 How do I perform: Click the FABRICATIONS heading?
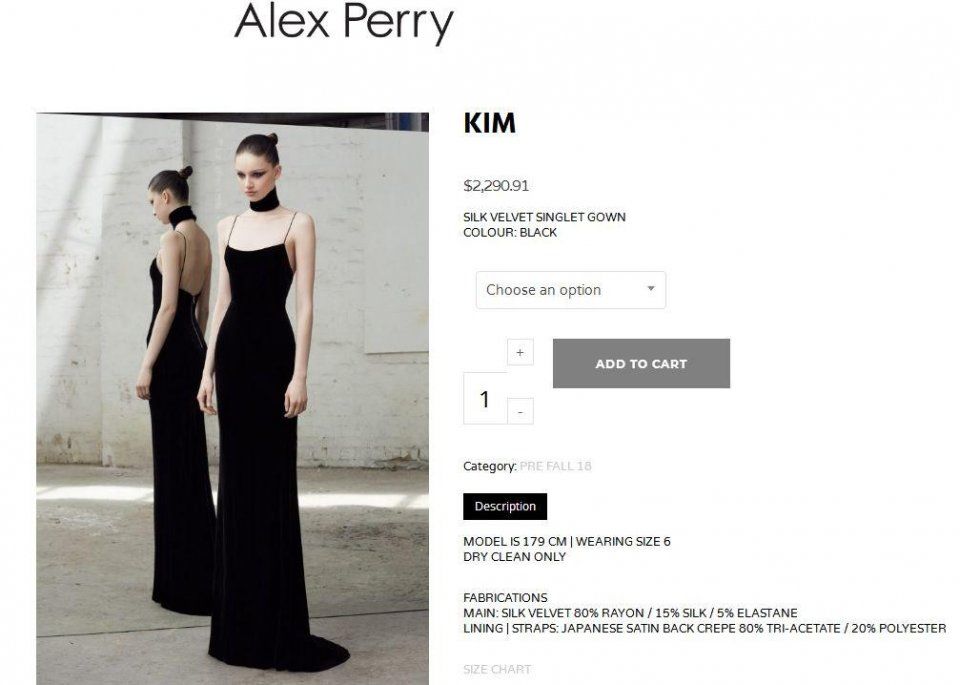pyautogui.click(x=505, y=597)
